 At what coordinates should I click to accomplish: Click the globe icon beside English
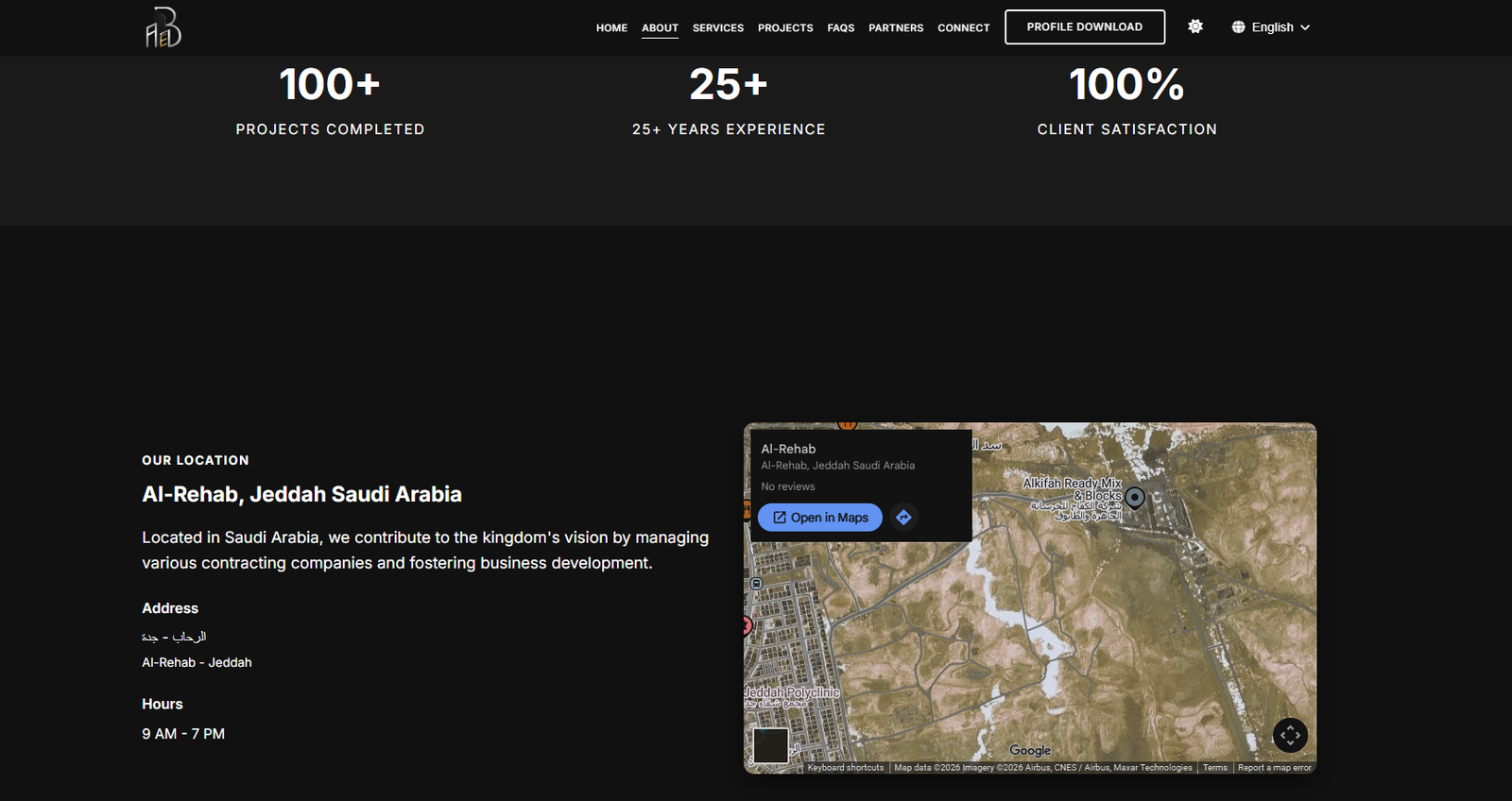(1238, 27)
